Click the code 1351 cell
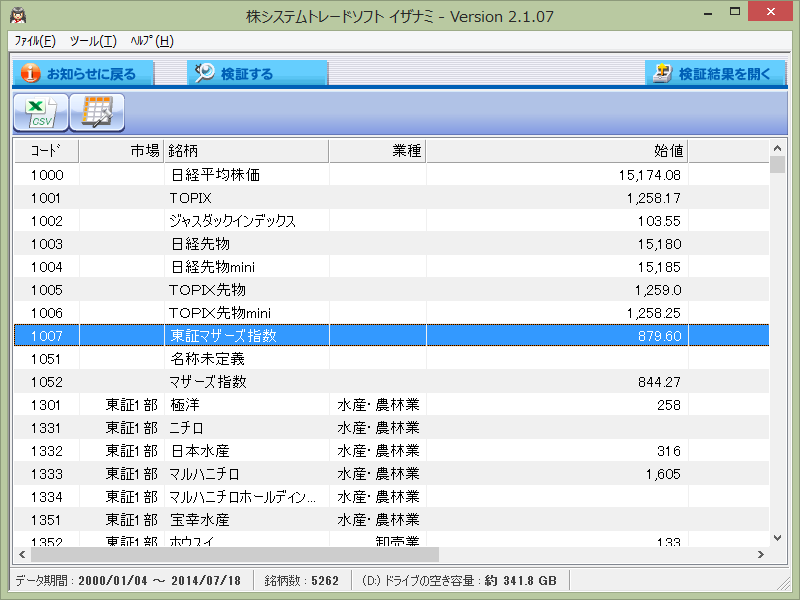The width and height of the screenshot is (800, 600). [46, 519]
